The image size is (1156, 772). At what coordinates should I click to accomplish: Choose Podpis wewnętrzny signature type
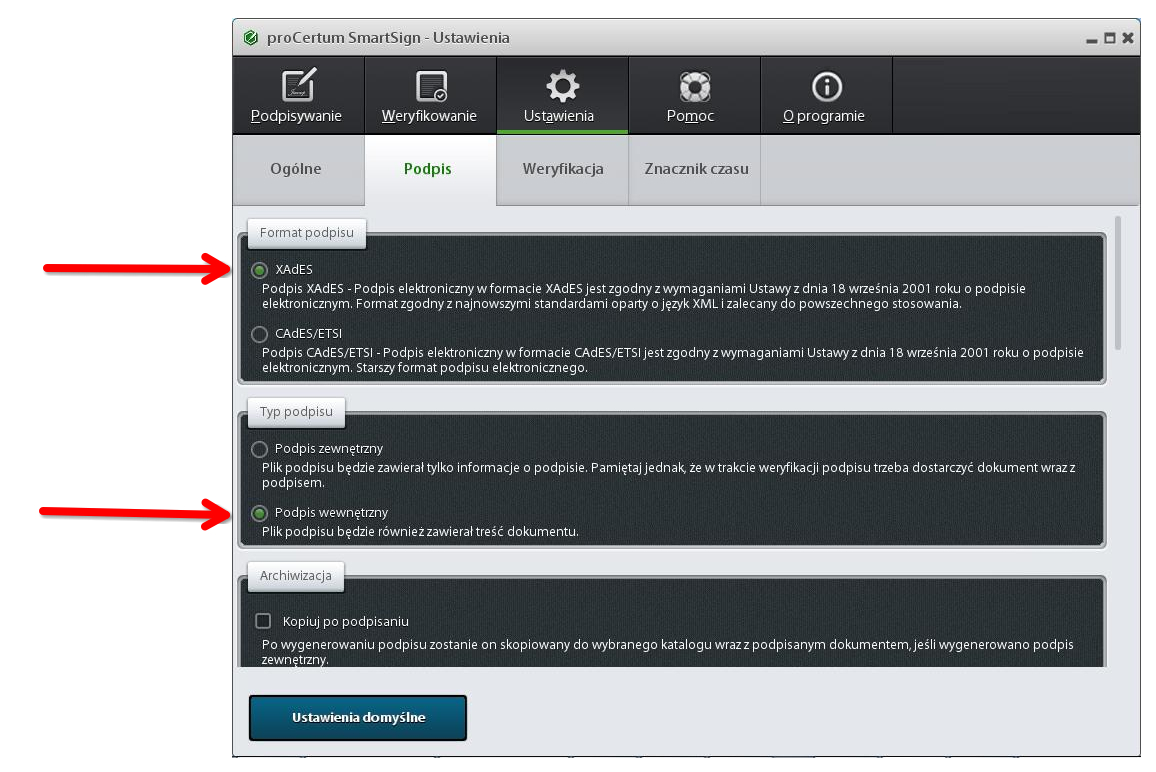coord(260,513)
